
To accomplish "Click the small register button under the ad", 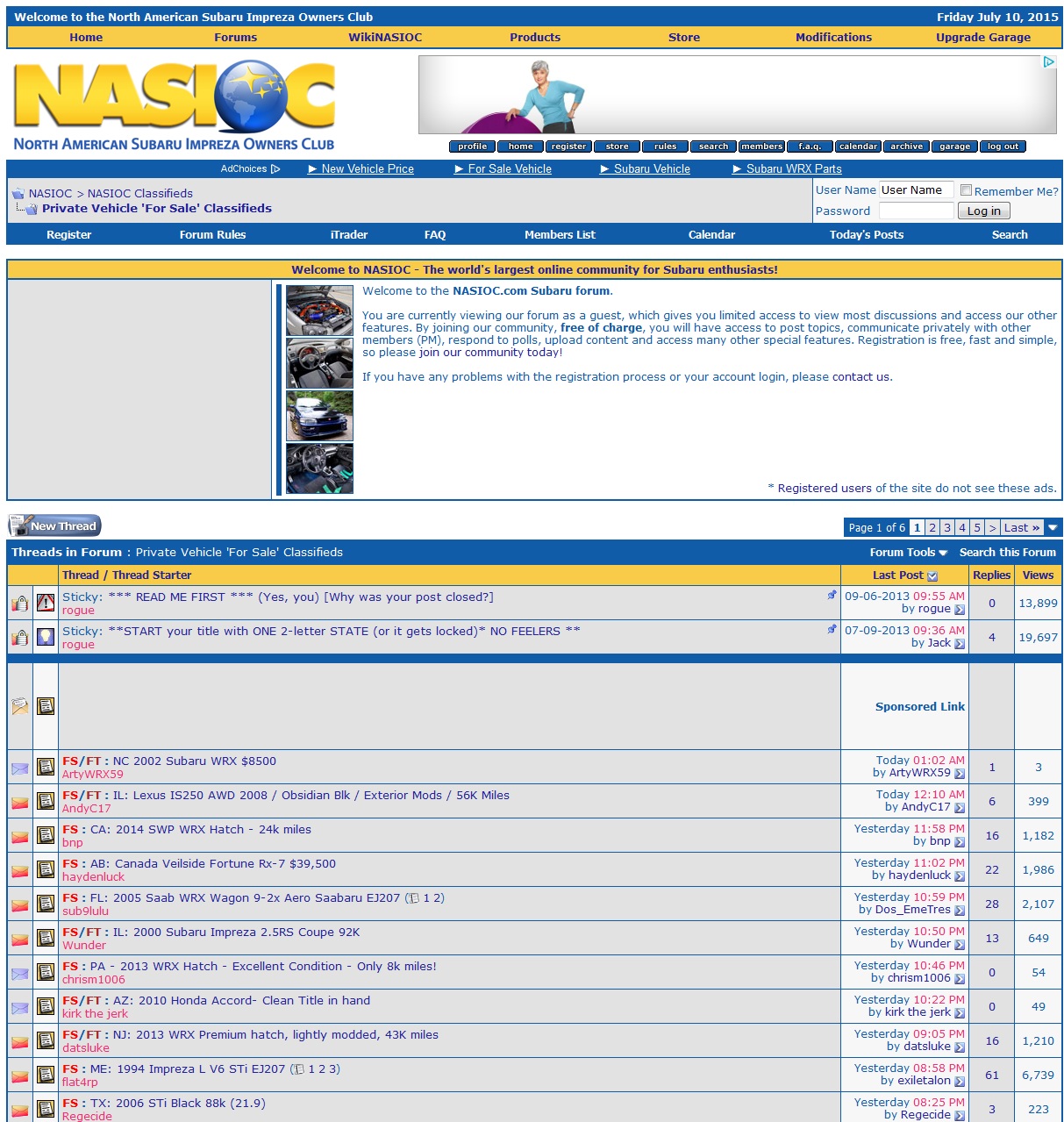I will (x=568, y=147).
